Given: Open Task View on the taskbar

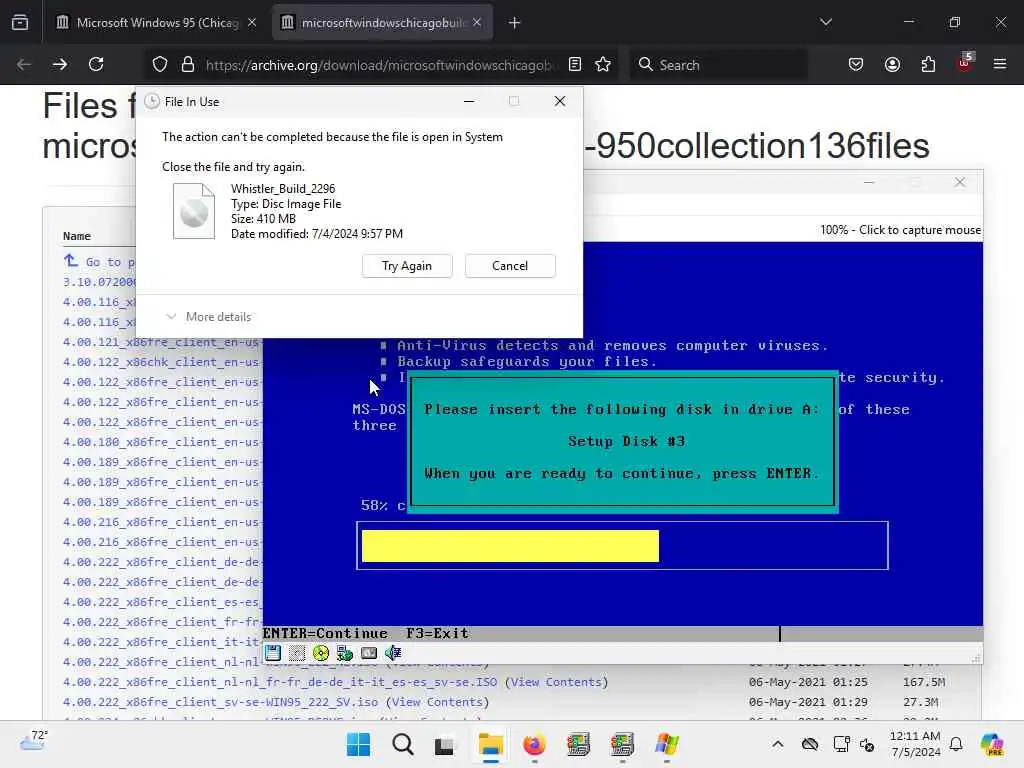Looking at the screenshot, I should 445,745.
